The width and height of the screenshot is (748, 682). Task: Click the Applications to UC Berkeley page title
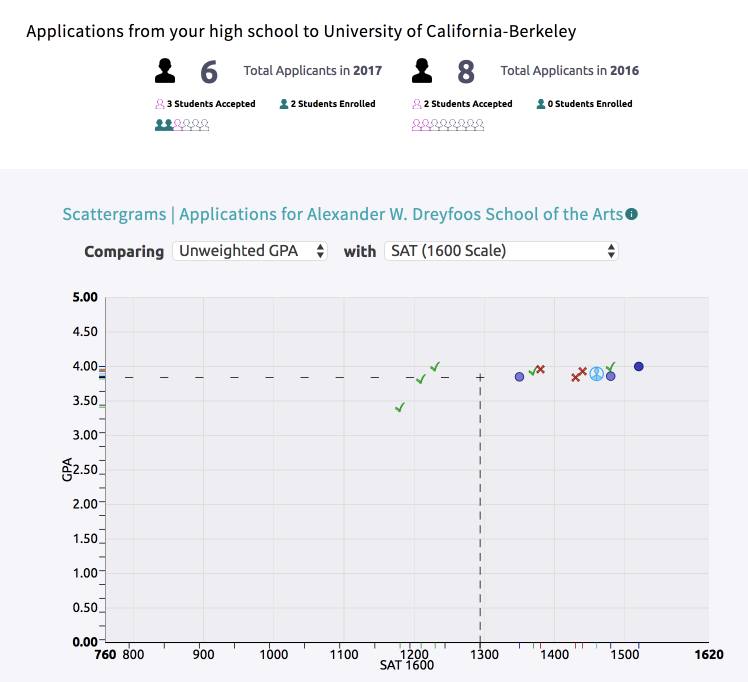[301, 31]
